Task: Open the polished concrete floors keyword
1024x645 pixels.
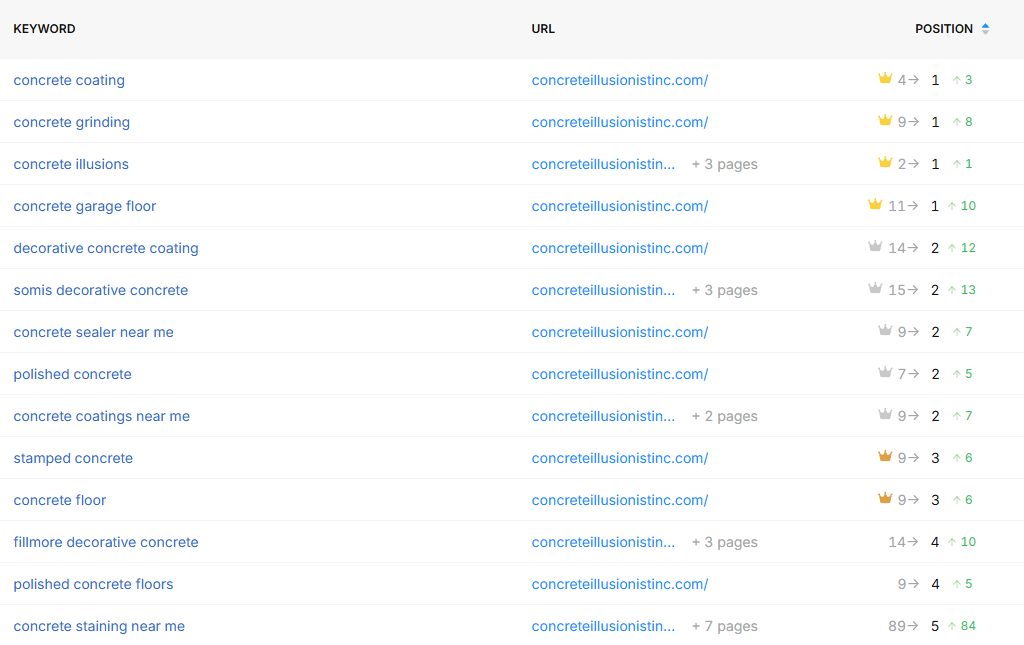Action: point(93,584)
